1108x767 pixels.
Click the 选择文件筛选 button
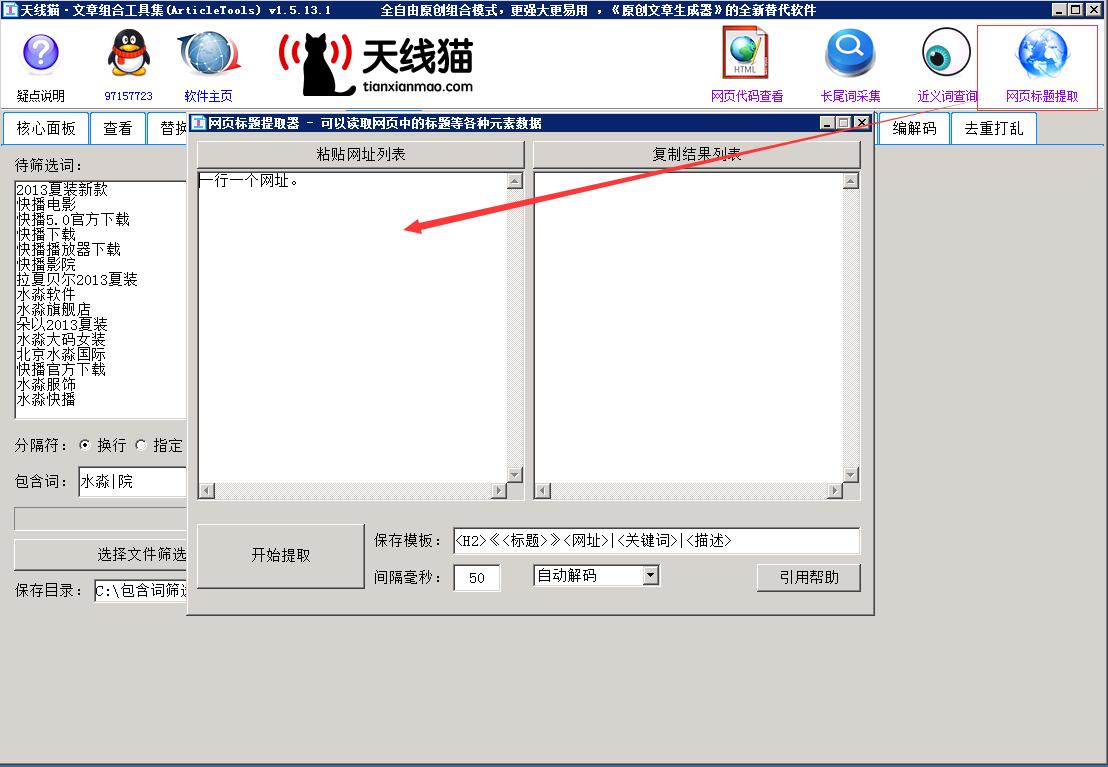coord(100,554)
